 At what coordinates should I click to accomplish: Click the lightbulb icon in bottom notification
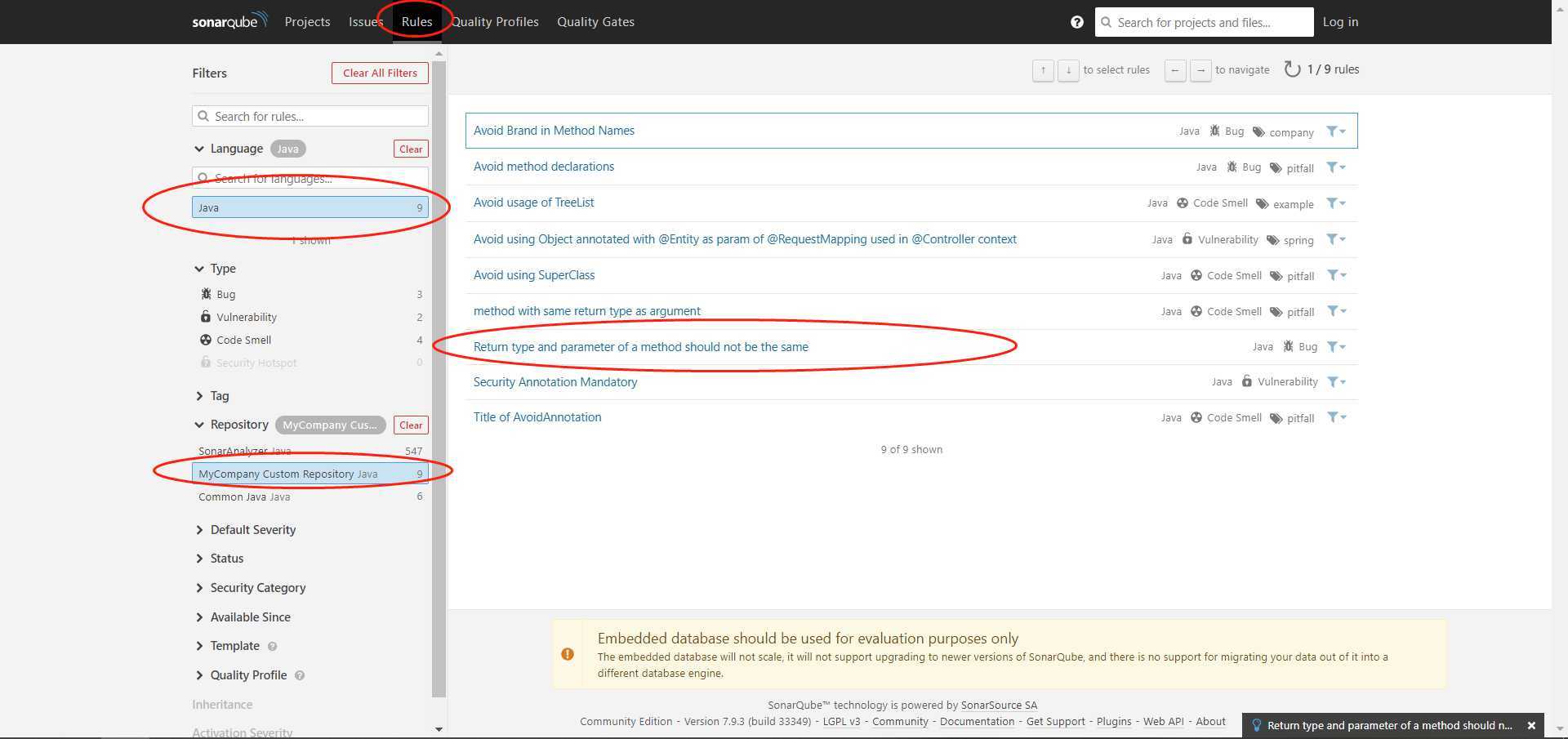pyautogui.click(x=1256, y=725)
